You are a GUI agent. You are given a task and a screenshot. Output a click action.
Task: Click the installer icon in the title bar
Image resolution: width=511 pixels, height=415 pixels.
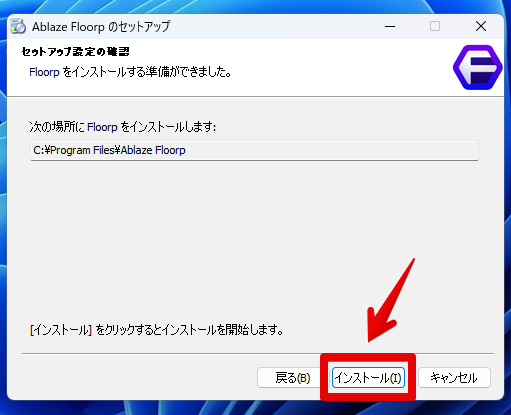pyautogui.click(x=18, y=26)
